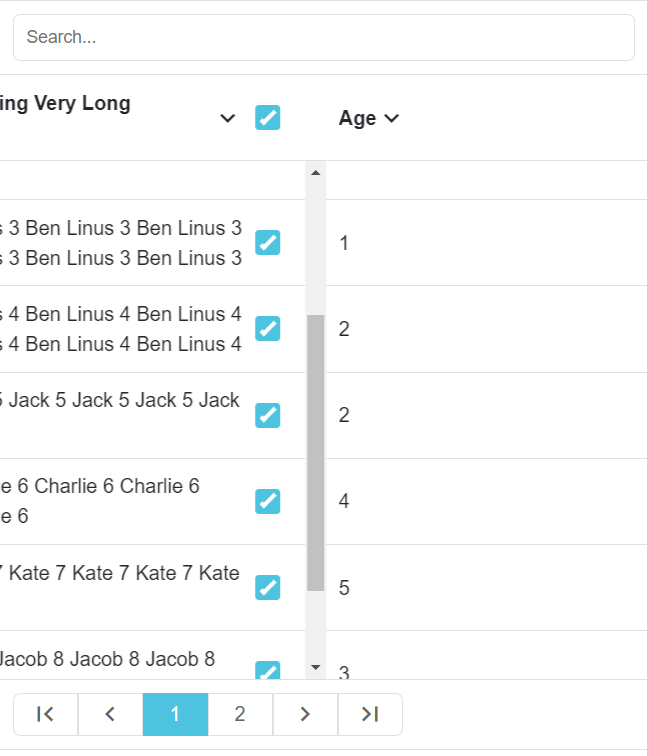The image size is (648, 756).
Task: Click the Very Long column header text
Action: click(65, 104)
